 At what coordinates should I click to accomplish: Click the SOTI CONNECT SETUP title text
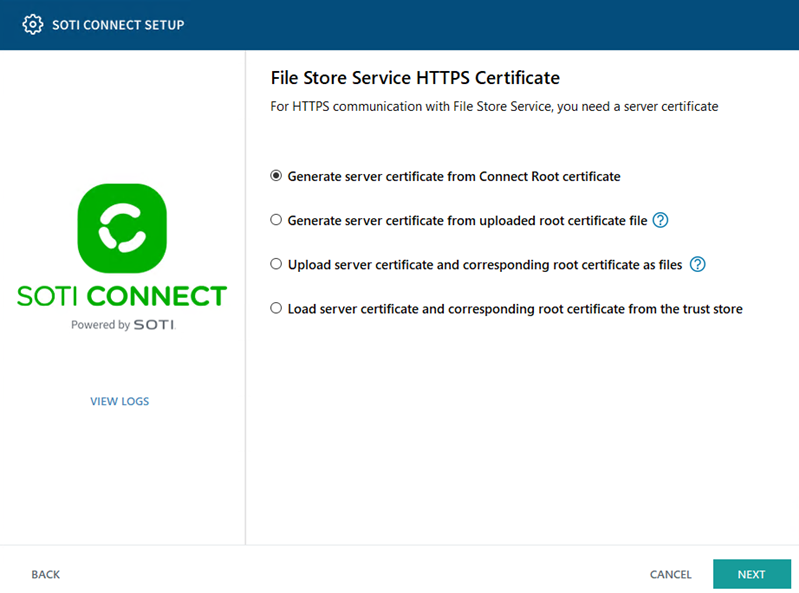click(118, 25)
